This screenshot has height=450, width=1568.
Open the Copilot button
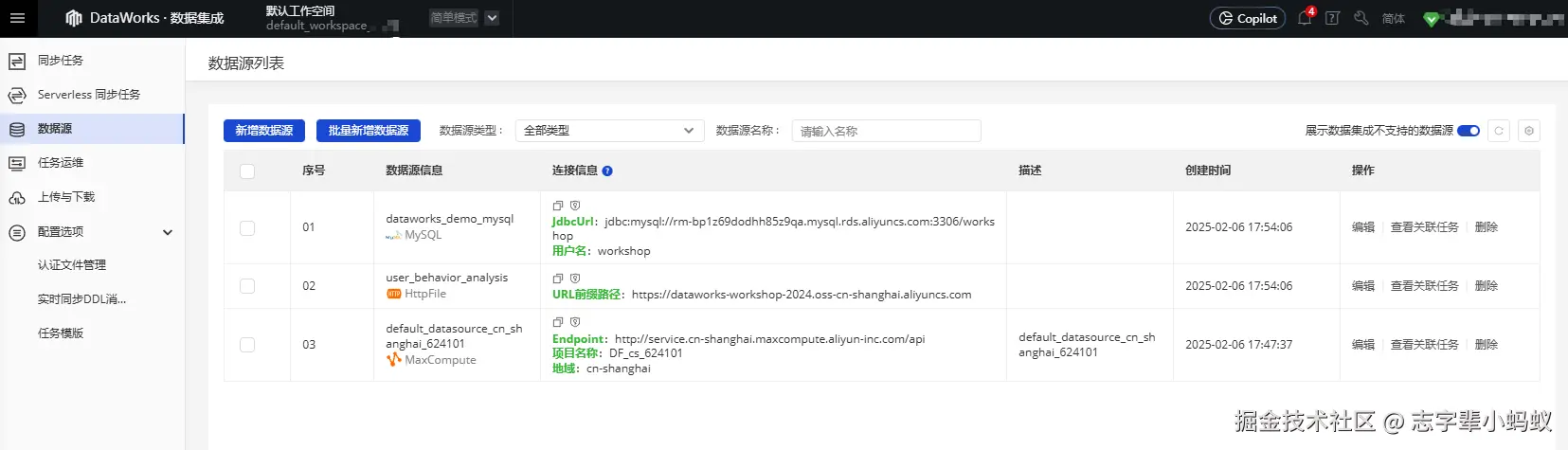[1248, 18]
